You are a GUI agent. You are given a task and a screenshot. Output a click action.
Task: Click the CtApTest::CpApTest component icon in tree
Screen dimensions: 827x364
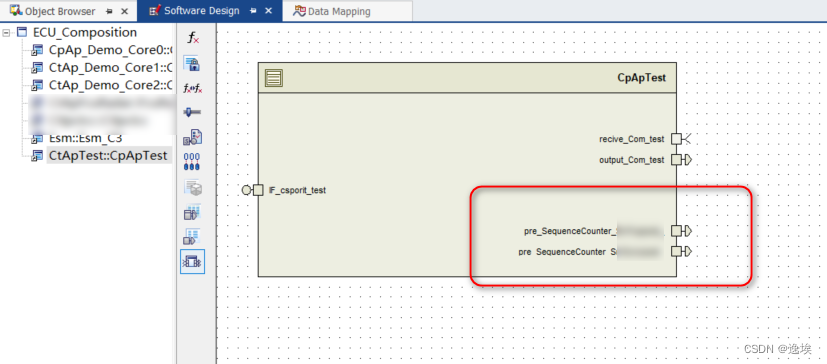[37, 156]
